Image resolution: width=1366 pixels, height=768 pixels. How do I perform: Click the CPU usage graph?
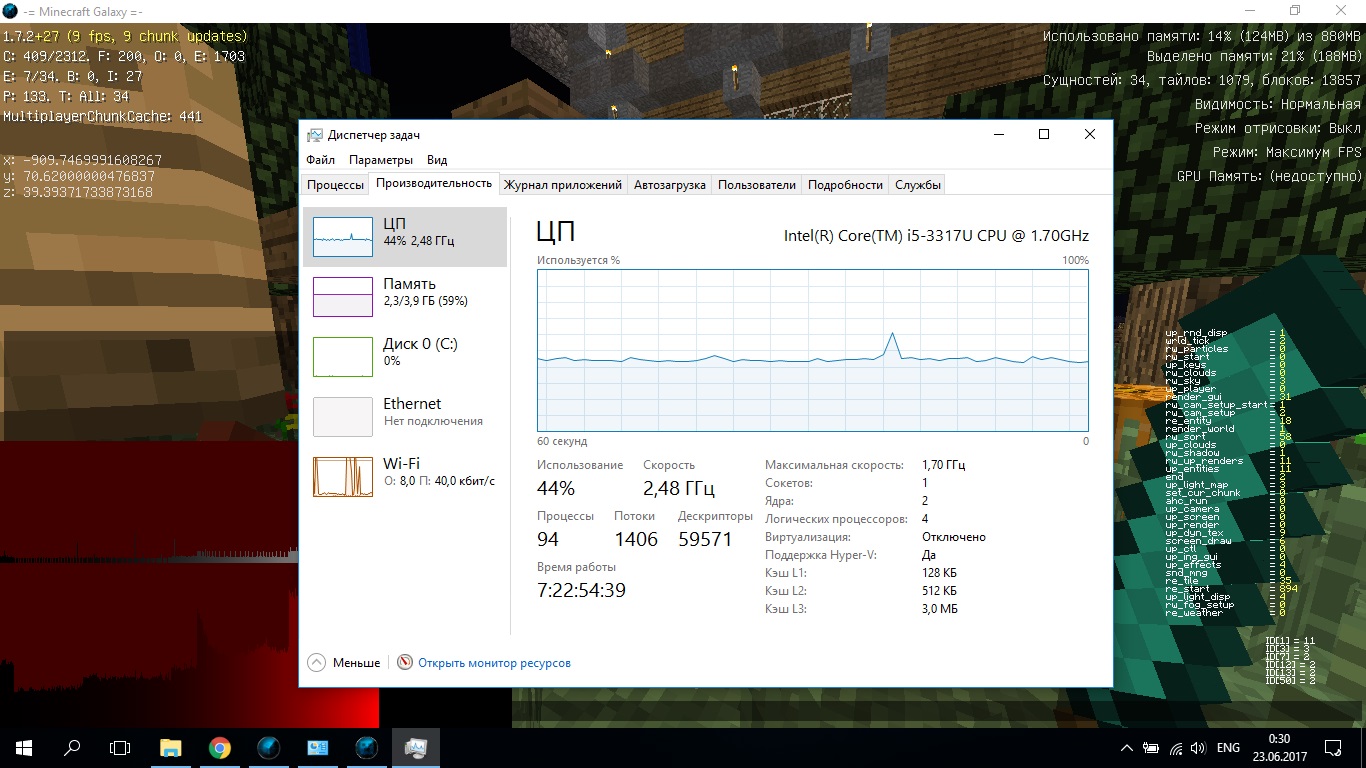coord(812,350)
